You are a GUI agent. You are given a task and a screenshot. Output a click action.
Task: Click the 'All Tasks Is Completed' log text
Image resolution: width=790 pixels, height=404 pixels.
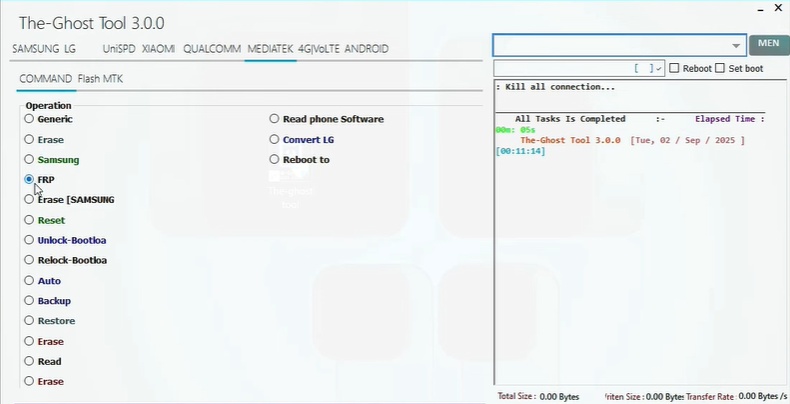pyautogui.click(x=570, y=119)
